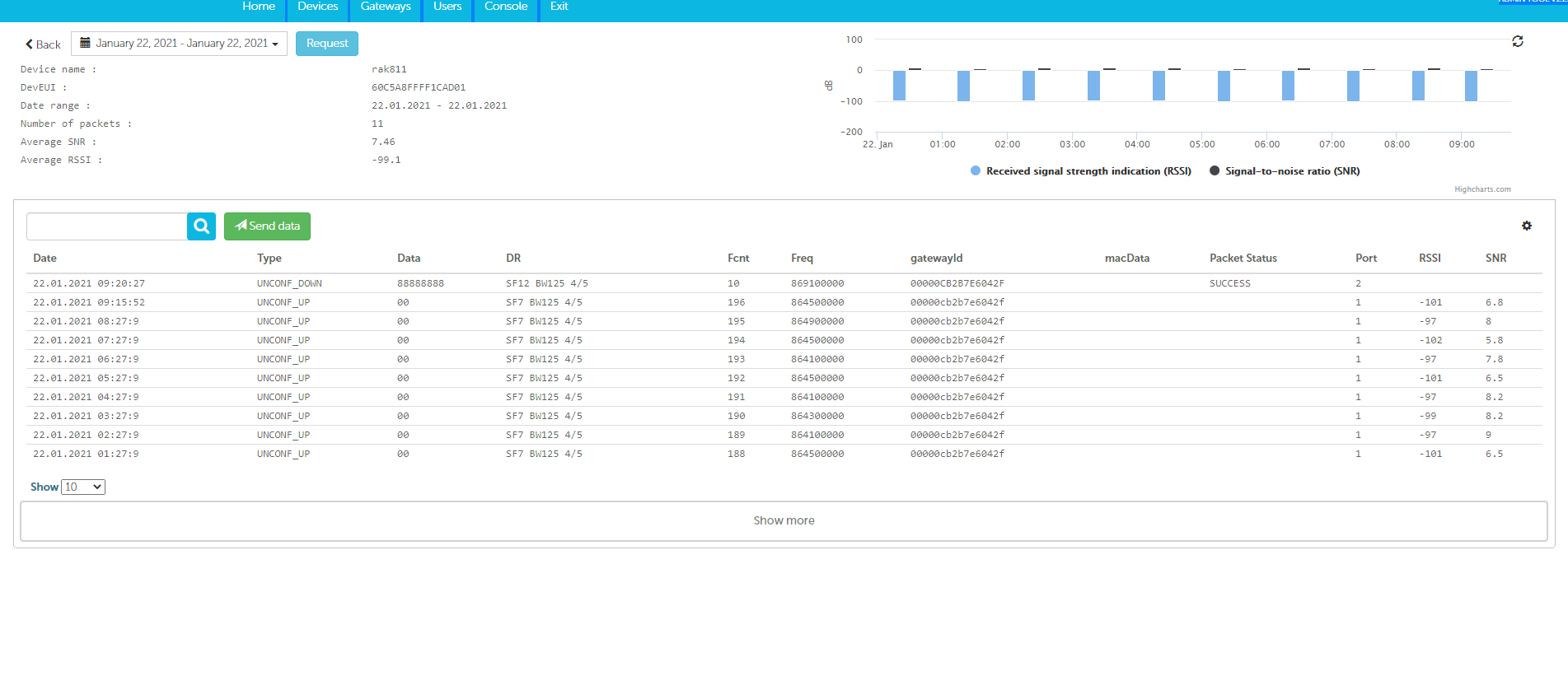Image resolution: width=1568 pixels, height=676 pixels.
Task: Open the Highcharts.com credit link
Action: (x=1482, y=189)
